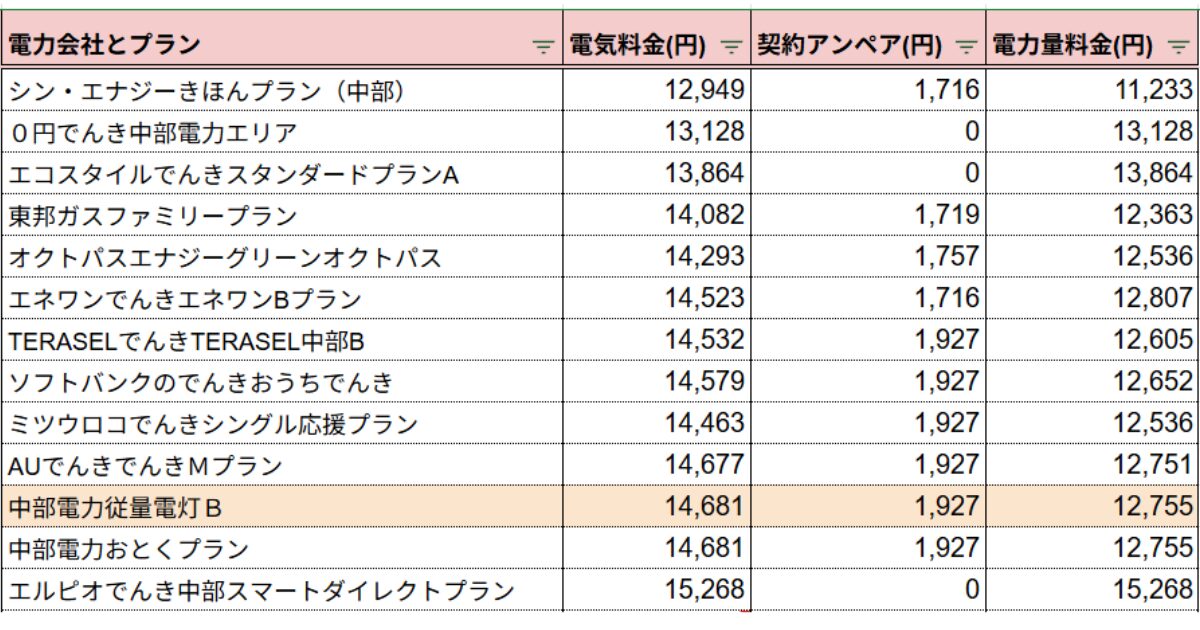
Task: Open filter icon for 電力会社とプラン column
Action: coord(543,46)
